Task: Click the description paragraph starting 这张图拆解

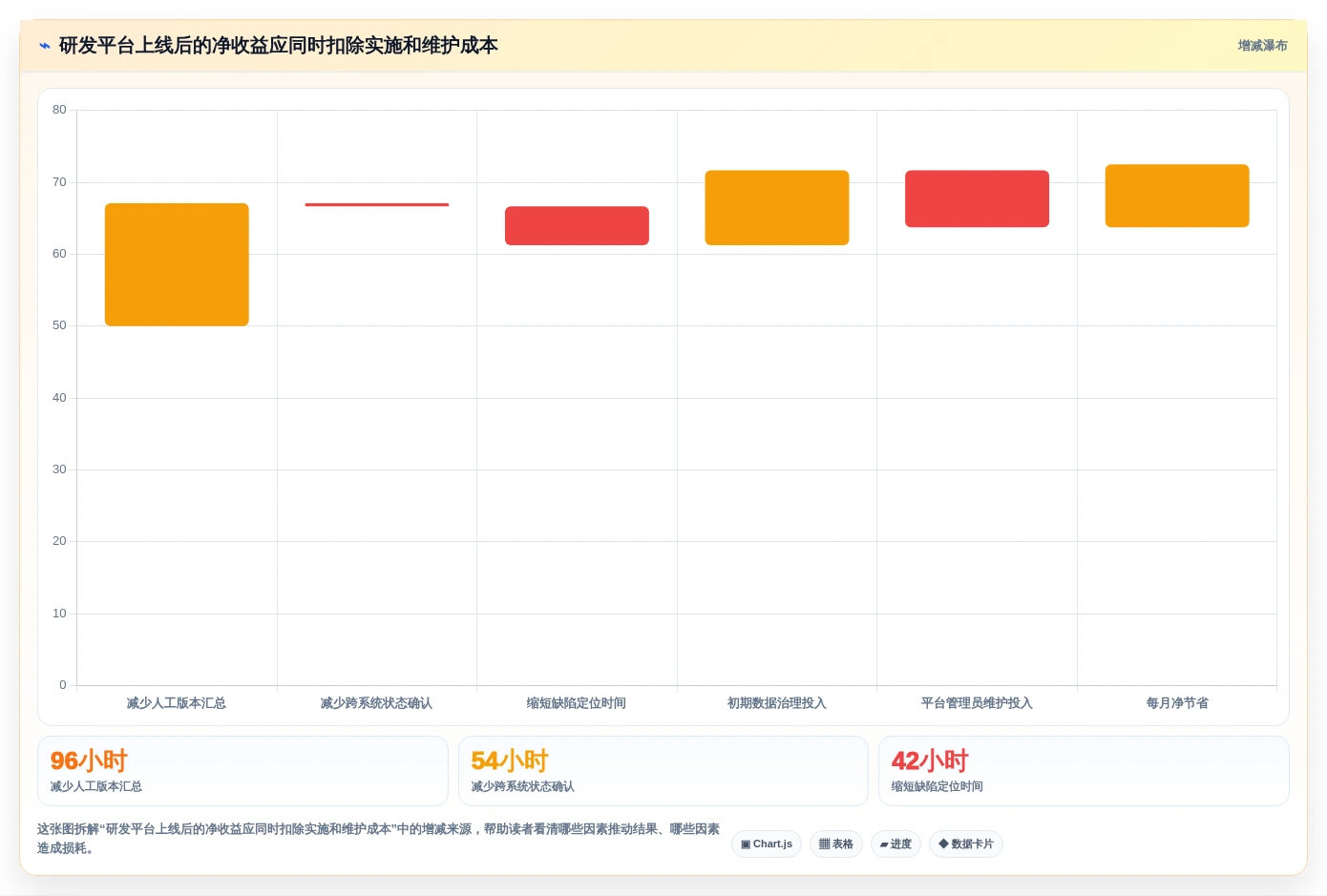Action: [379, 839]
